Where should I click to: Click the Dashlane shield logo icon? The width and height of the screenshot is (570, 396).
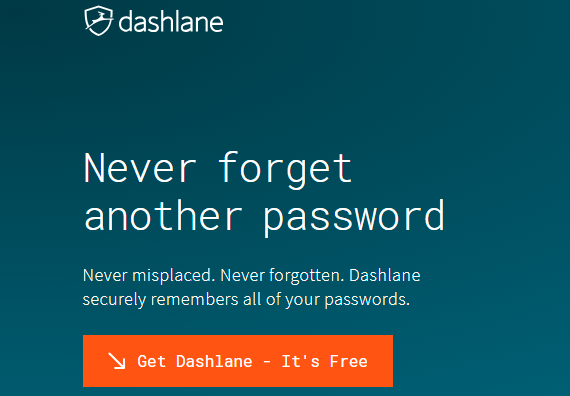click(x=99, y=21)
